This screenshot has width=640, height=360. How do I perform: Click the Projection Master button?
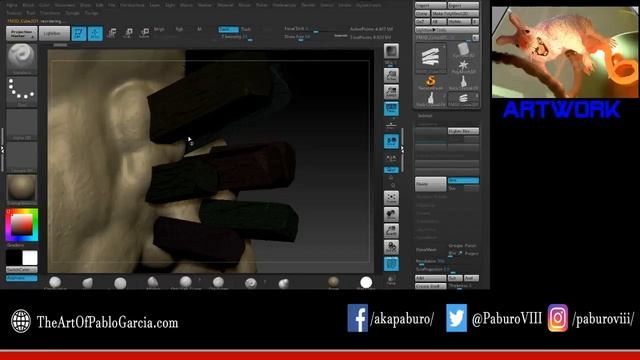tap(22, 33)
